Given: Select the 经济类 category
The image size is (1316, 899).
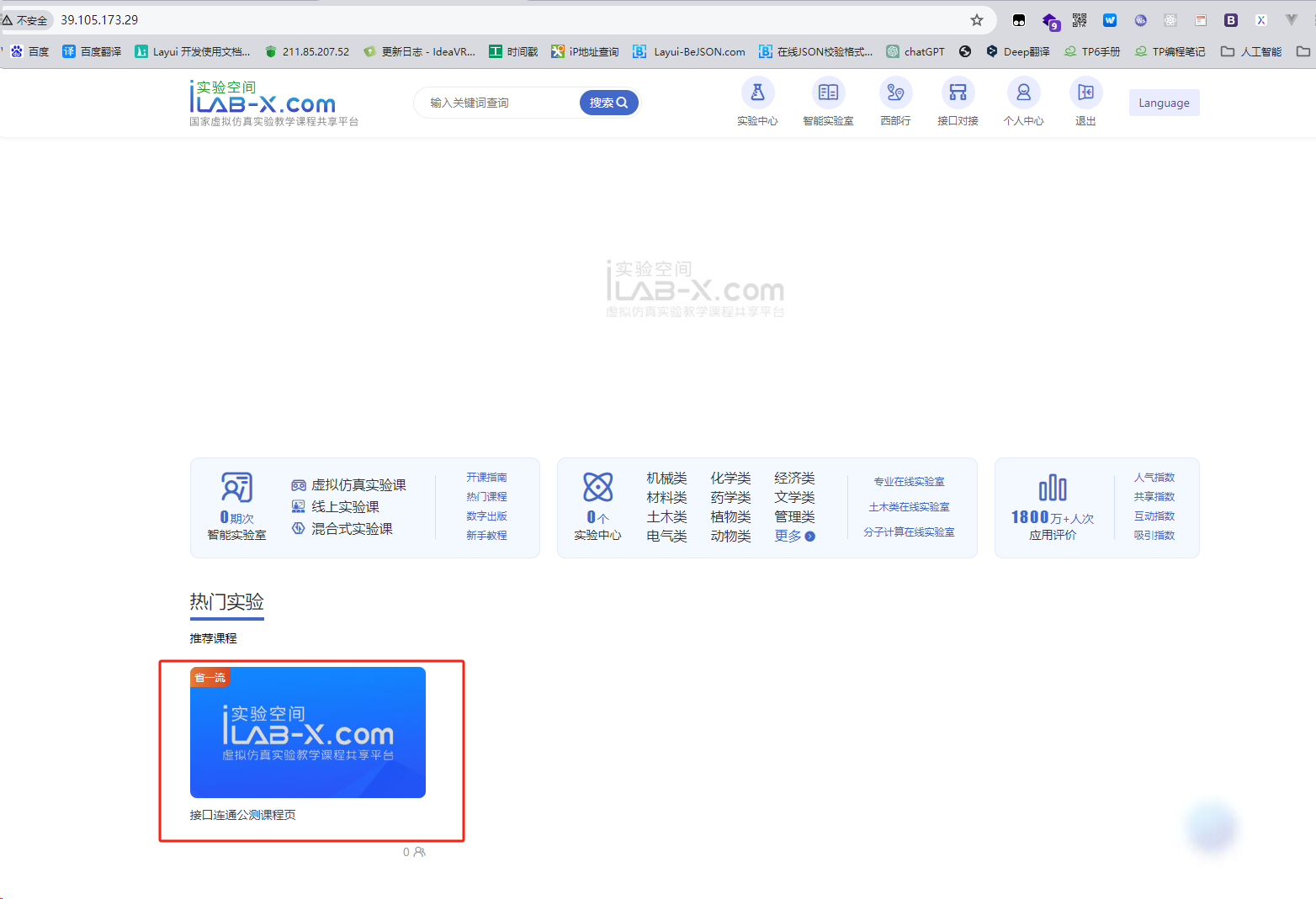Looking at the screenshot, I should tap(794, 478).
